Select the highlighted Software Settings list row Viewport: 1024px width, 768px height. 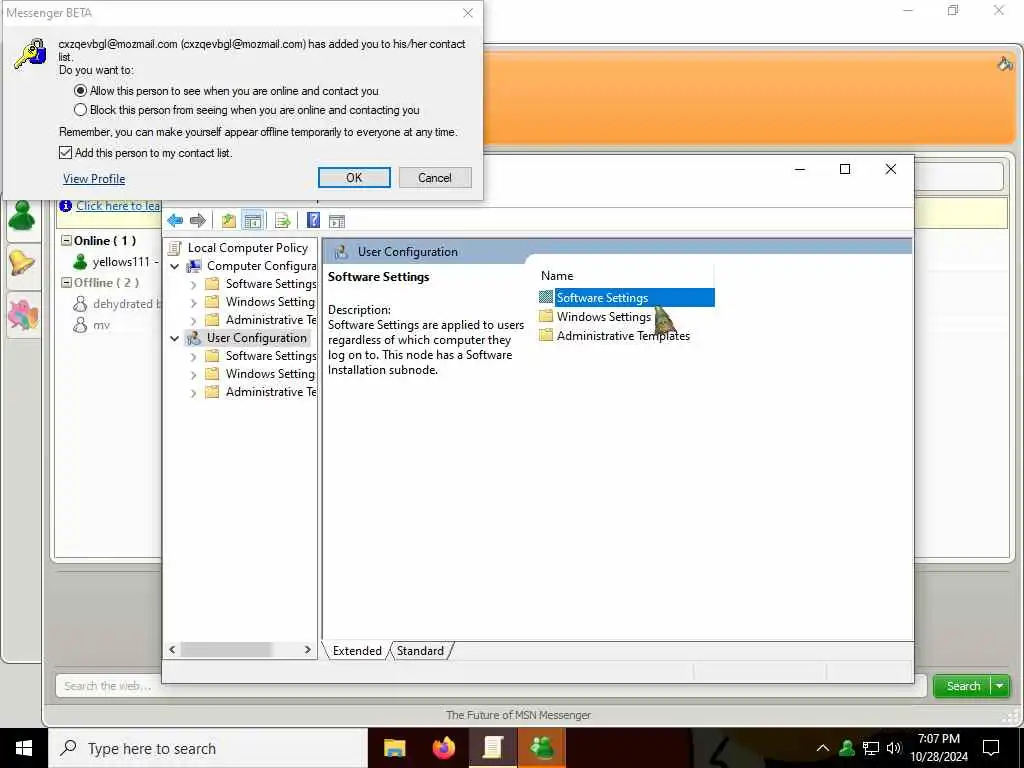coord(626,297)
